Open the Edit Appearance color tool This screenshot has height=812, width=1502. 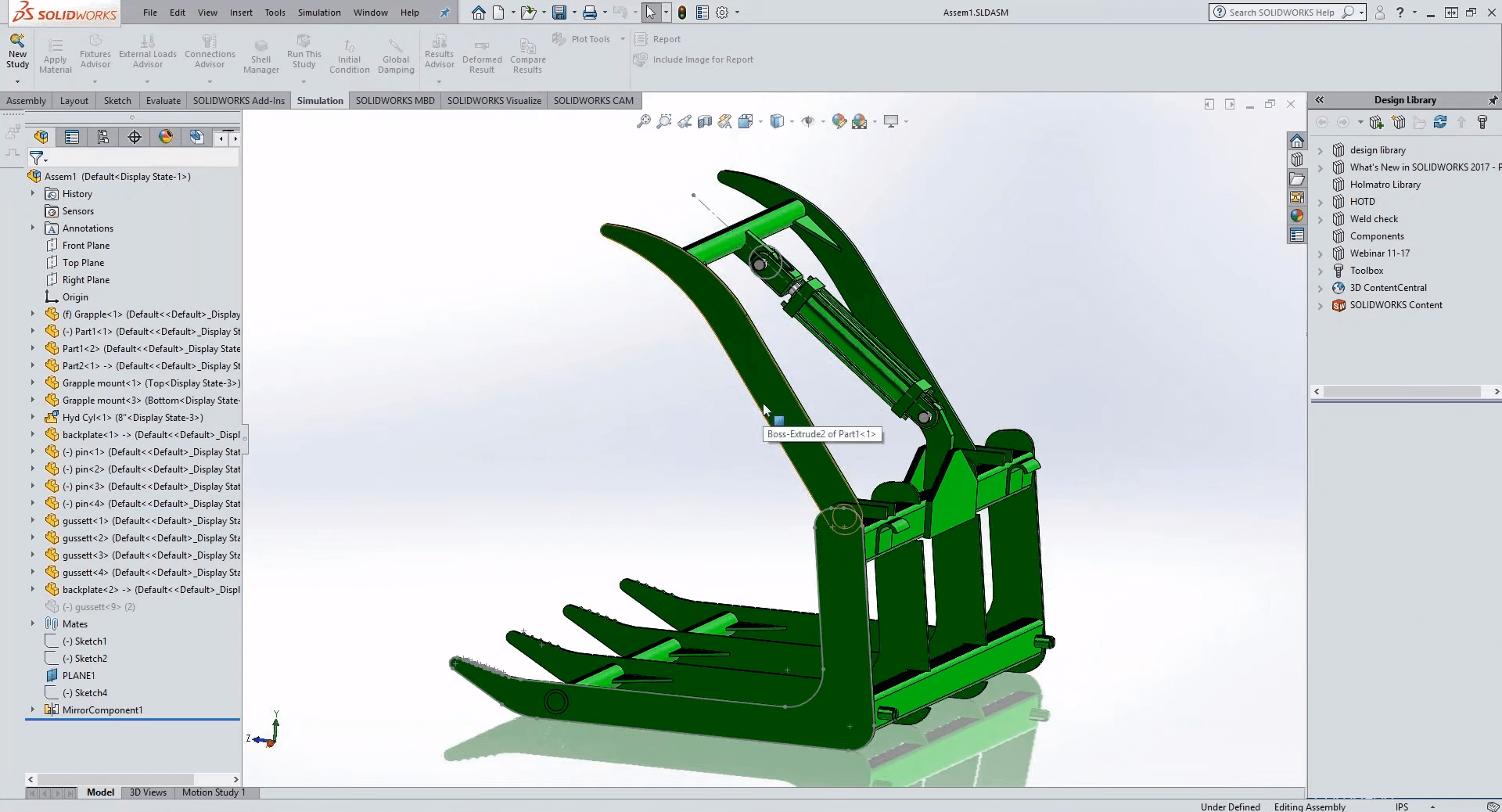pyautogui.click(x=839, y=121)
